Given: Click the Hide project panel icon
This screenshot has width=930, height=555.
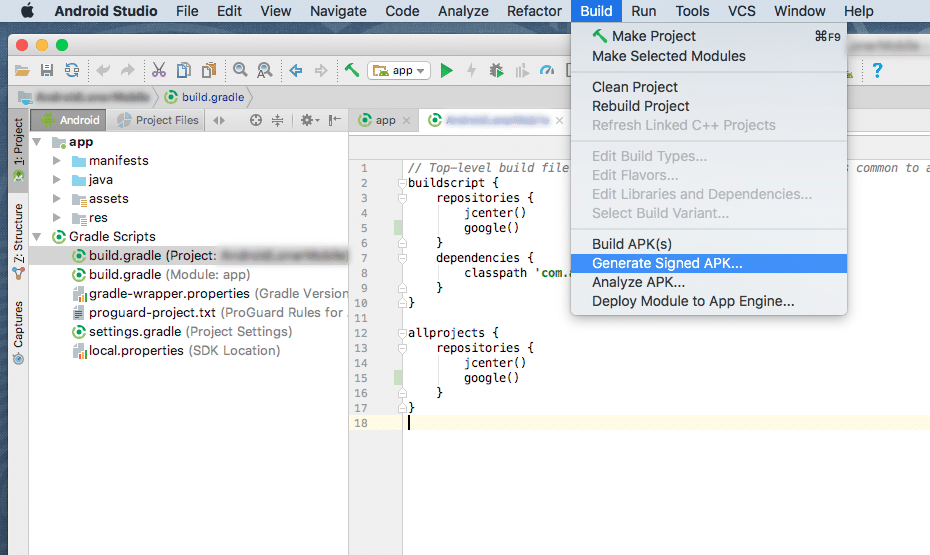Looking at the screenshot, I should (x=335, y=120).
